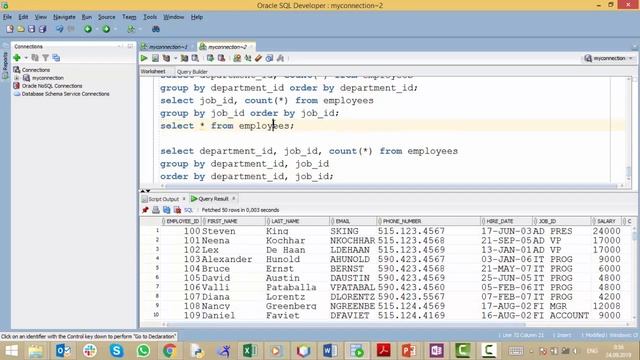Expand the myconnection tree node

tap(17, 78)
